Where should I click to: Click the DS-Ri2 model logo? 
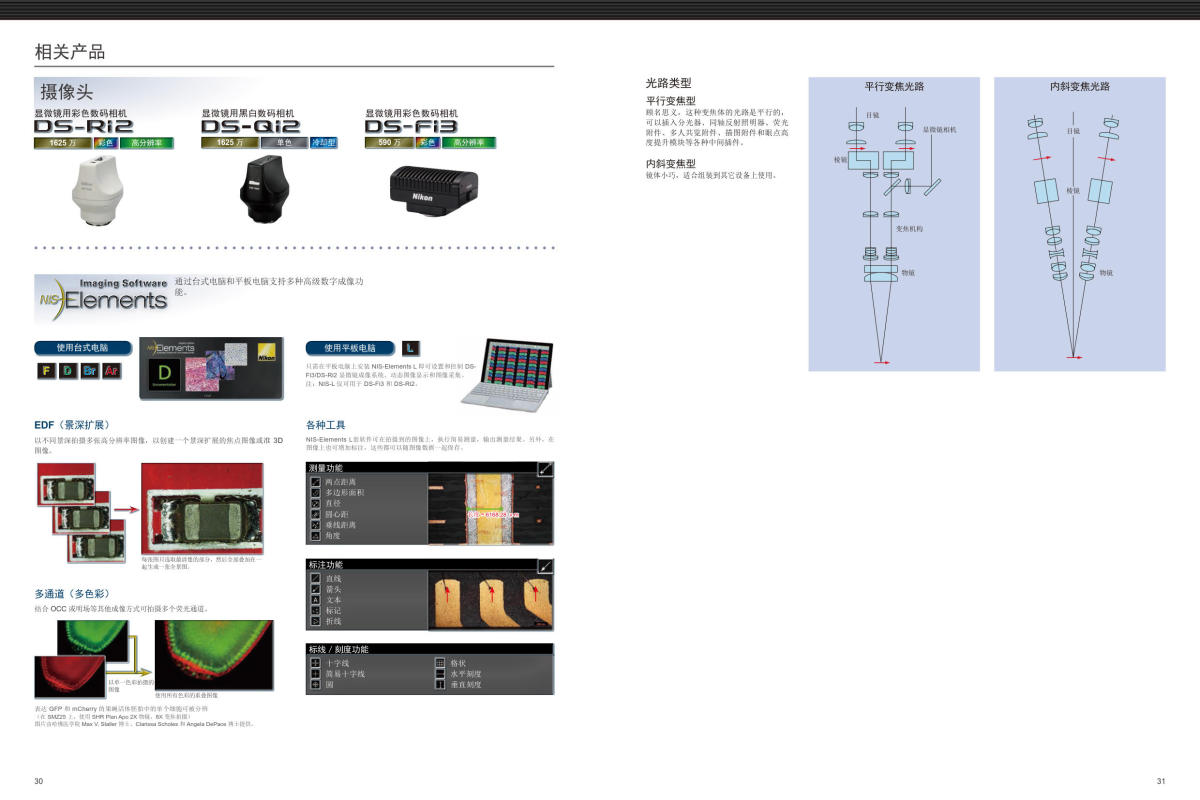coord(83,127)
